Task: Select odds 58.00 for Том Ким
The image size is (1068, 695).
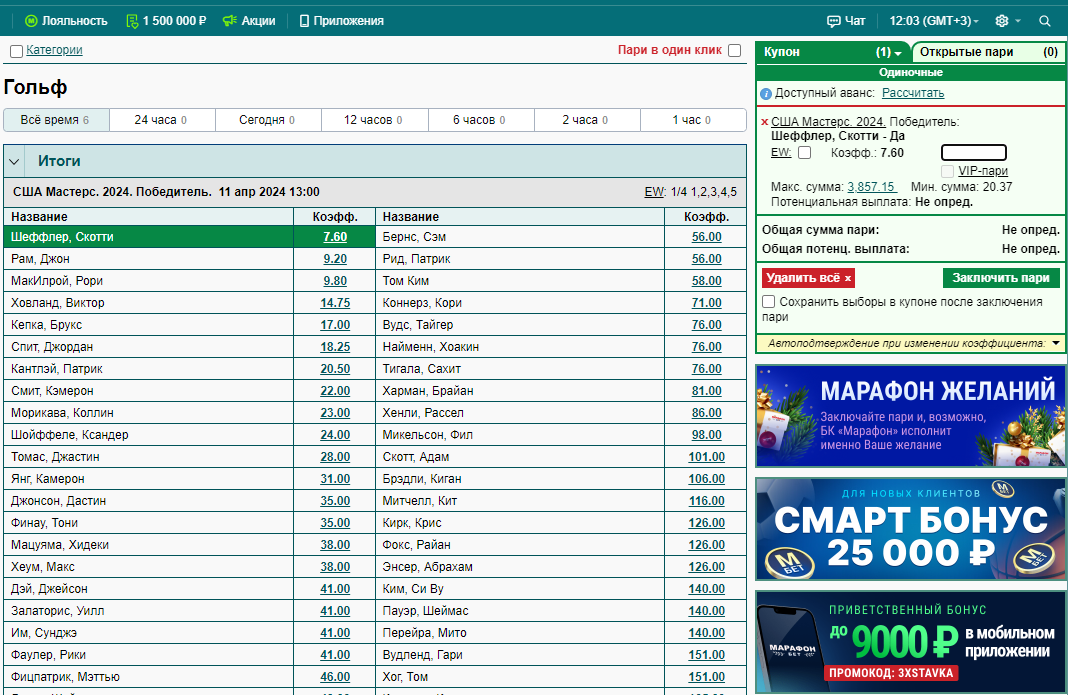Action: pyautogui.click(x=706, y=281)
